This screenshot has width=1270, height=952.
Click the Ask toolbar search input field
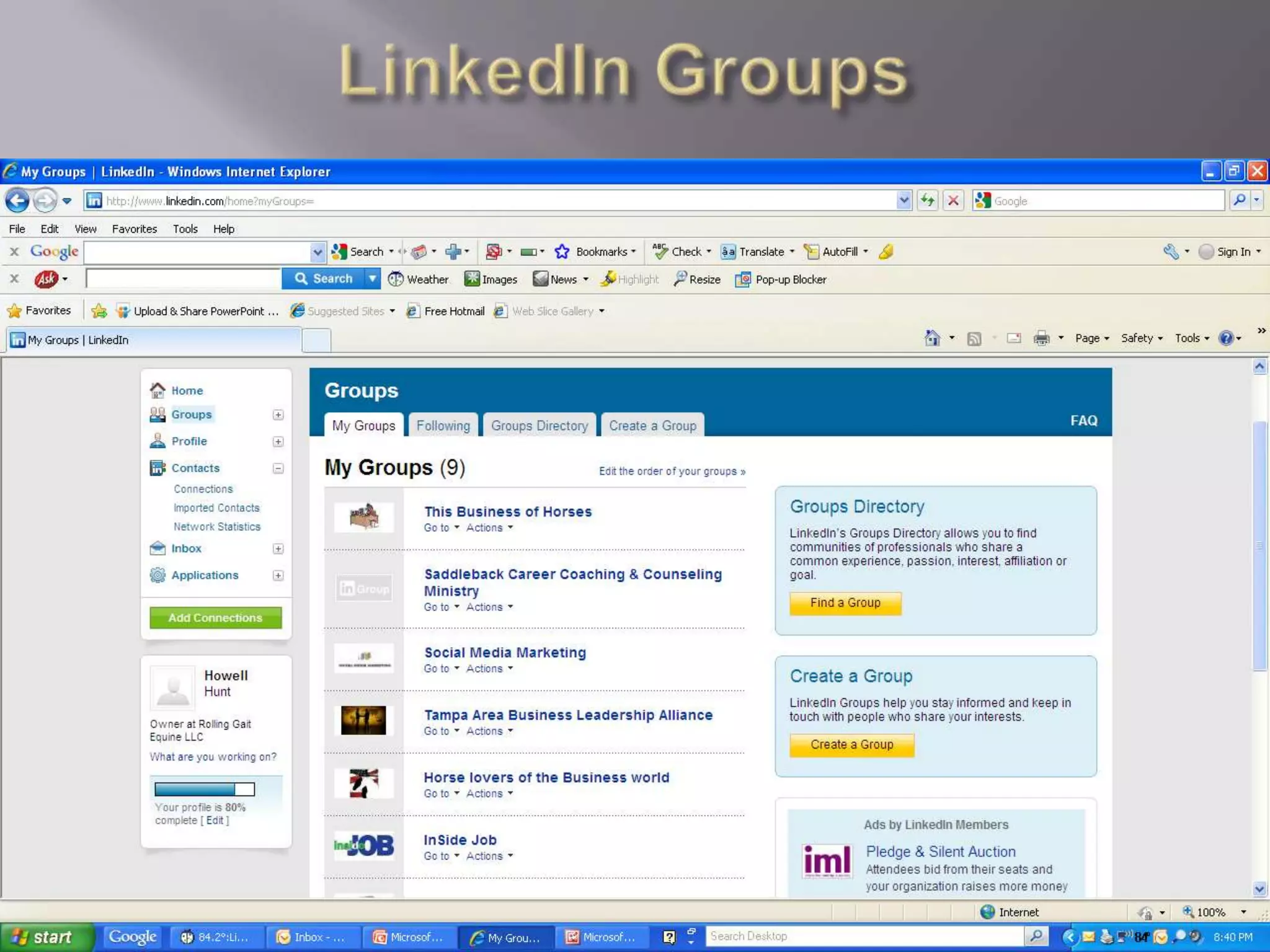[x=184, y=279]
